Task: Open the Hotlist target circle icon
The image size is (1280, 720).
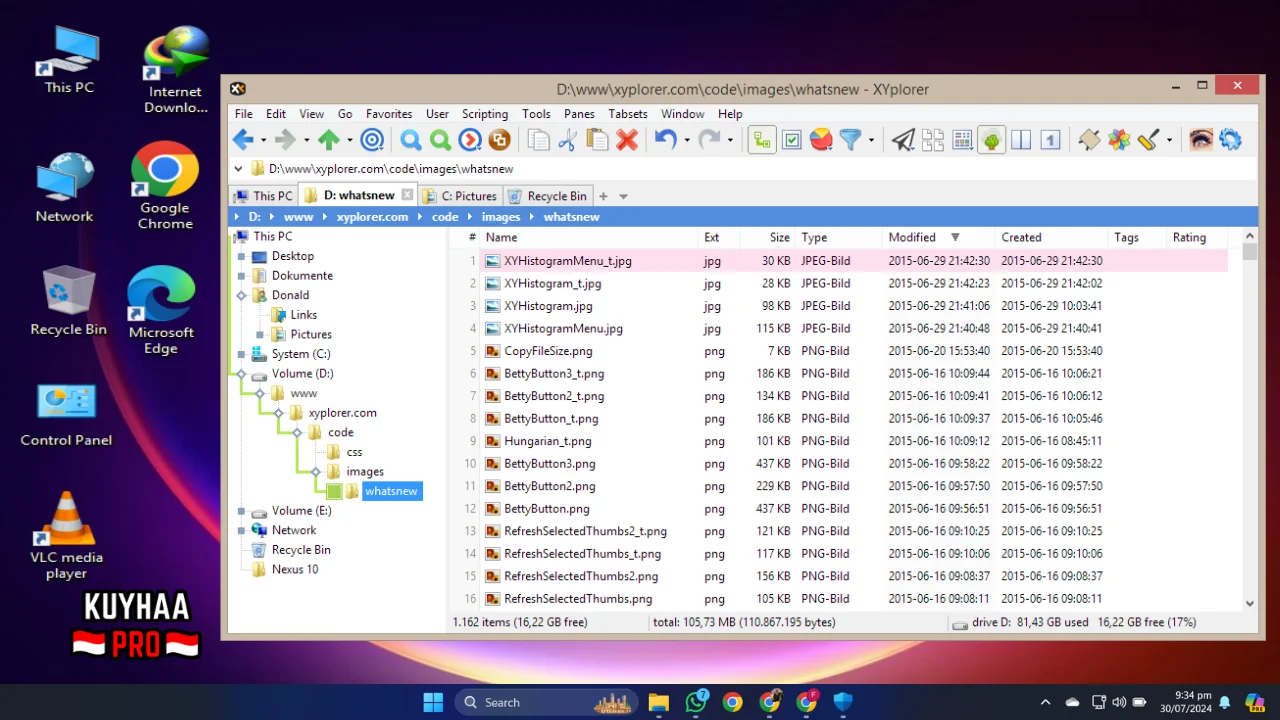Action: coord(372,140)
